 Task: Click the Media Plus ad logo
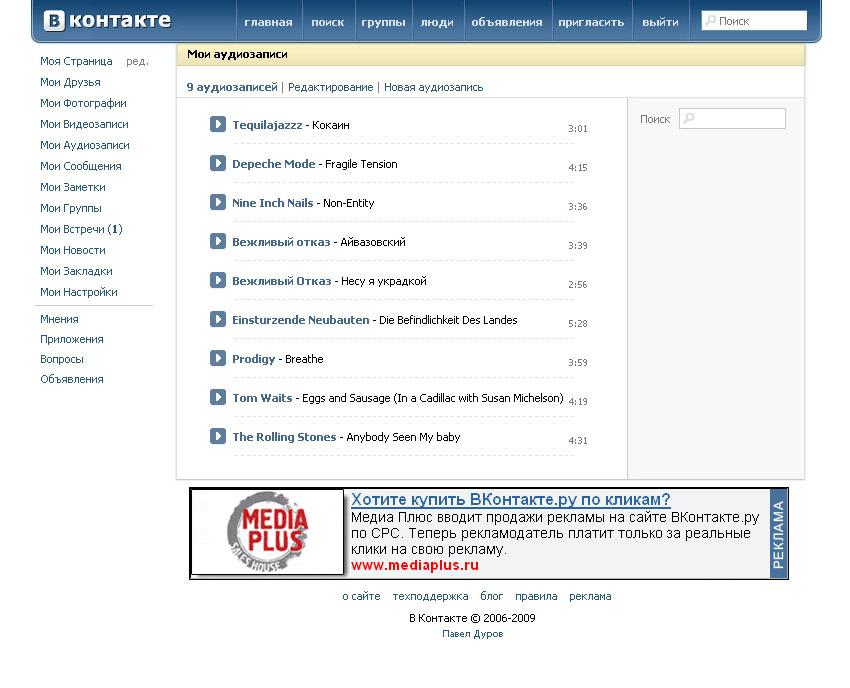click(268, 531)
